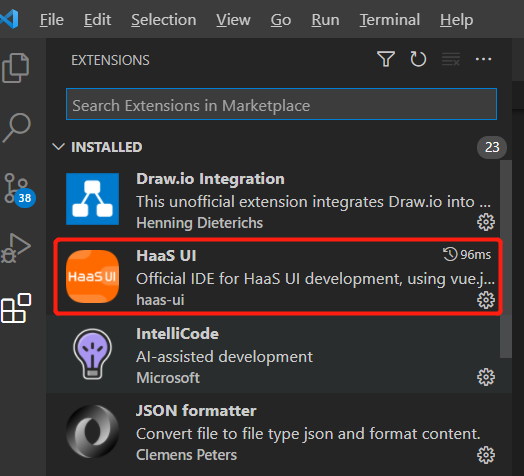
Task: Select the HaaS UI extension title
Action: tap(166, 256)
